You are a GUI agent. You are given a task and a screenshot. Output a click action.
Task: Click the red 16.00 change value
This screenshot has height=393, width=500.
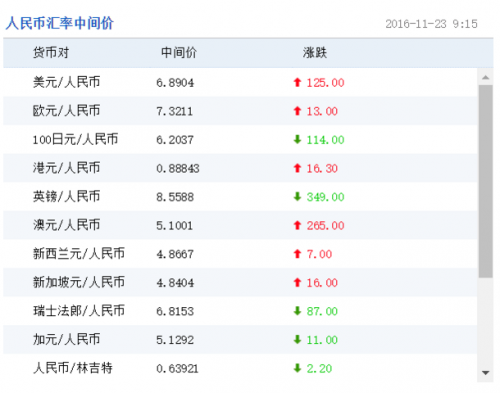[x=322, y=283]
